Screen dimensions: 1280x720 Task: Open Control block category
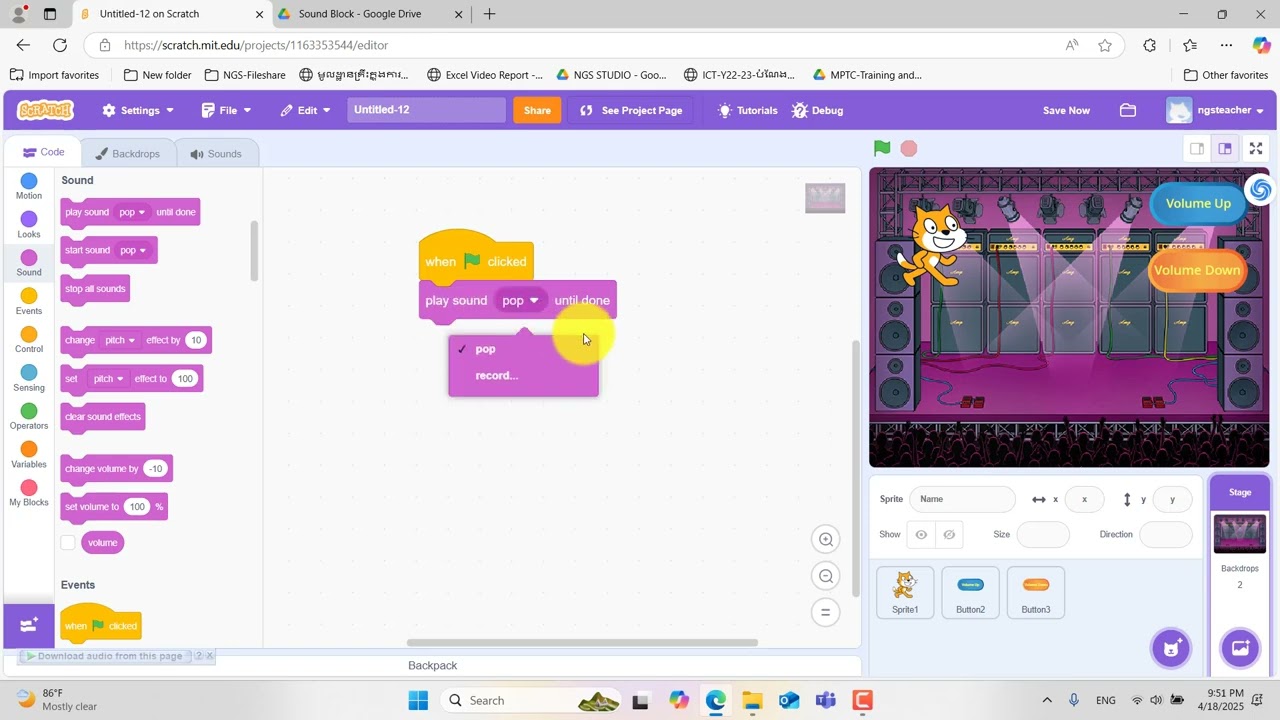[x=29, y=339]
